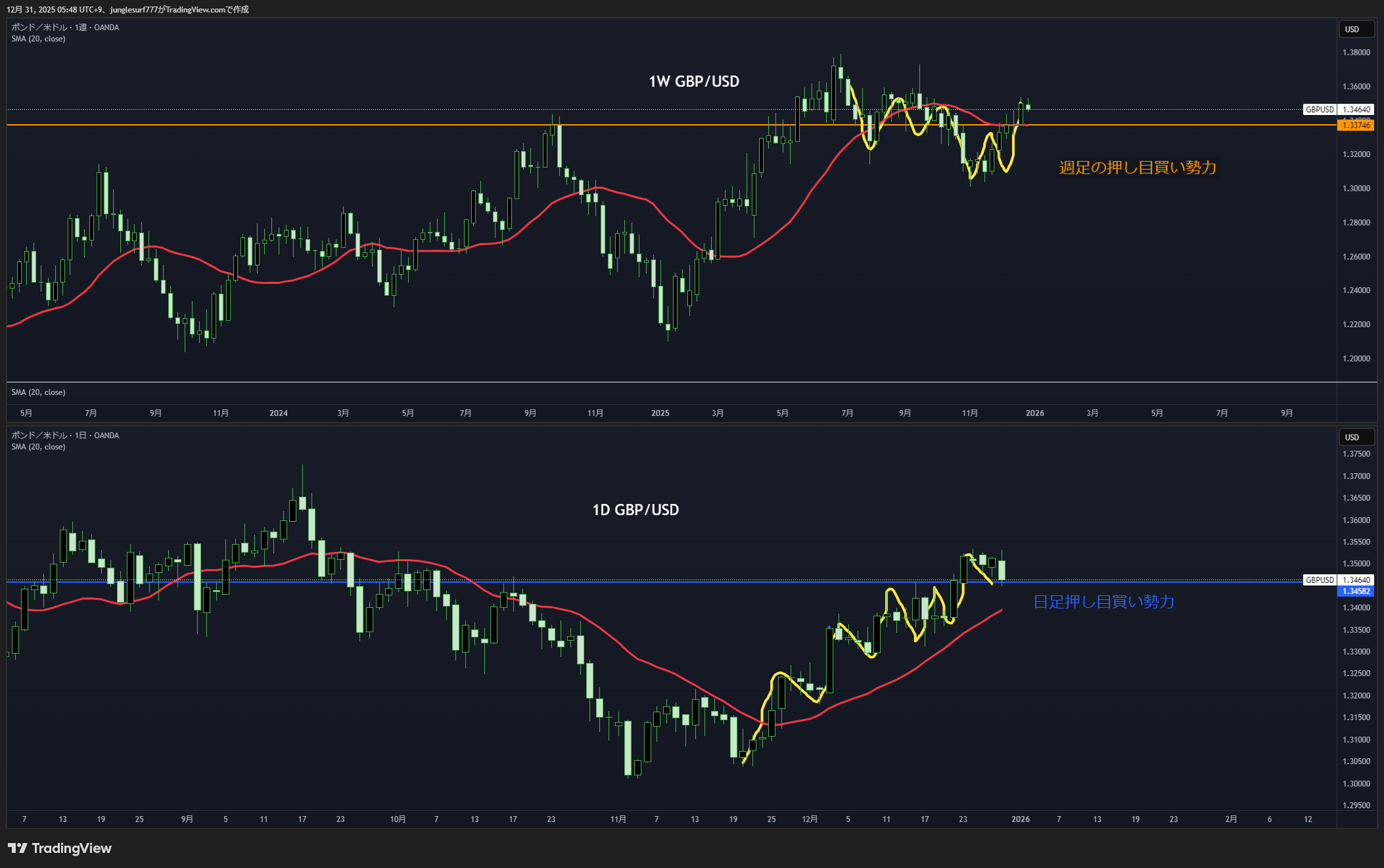Click the TradingView.com header text at top
Viewport: 1384px width, 868px height.
197,9
